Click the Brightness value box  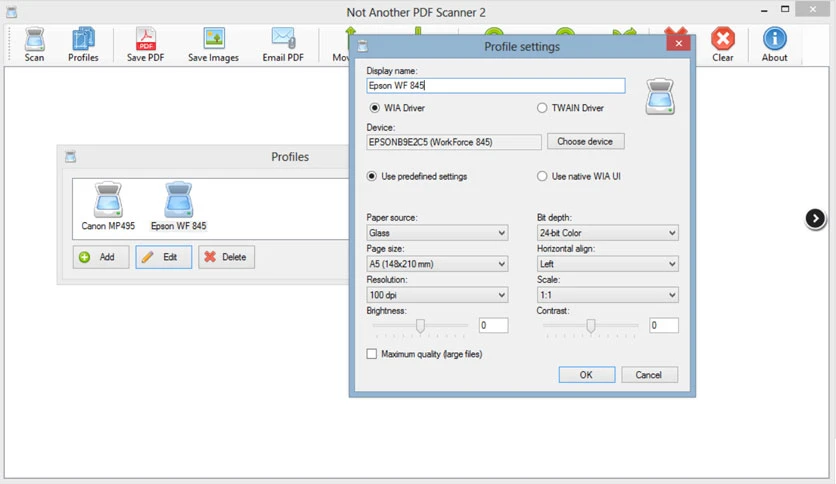pos(493,325)
